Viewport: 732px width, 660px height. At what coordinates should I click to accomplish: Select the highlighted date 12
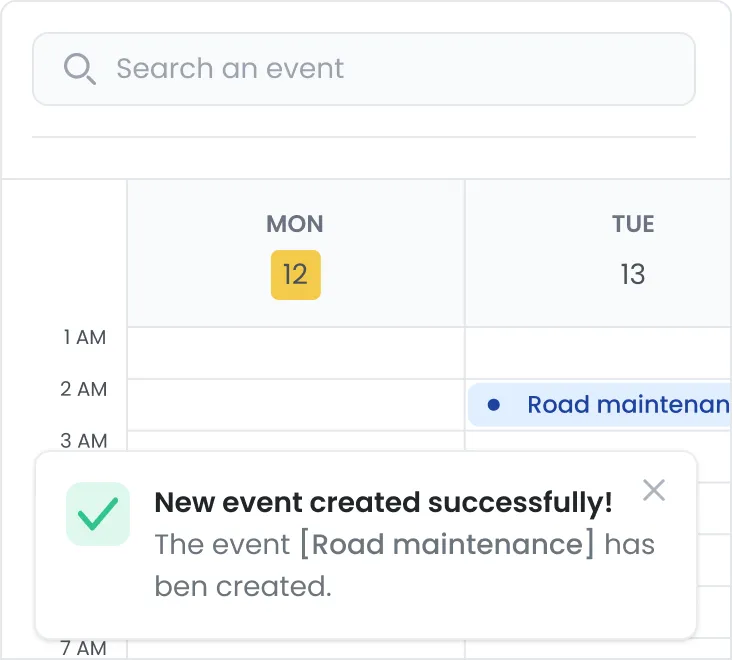click(x=296, y=275)
